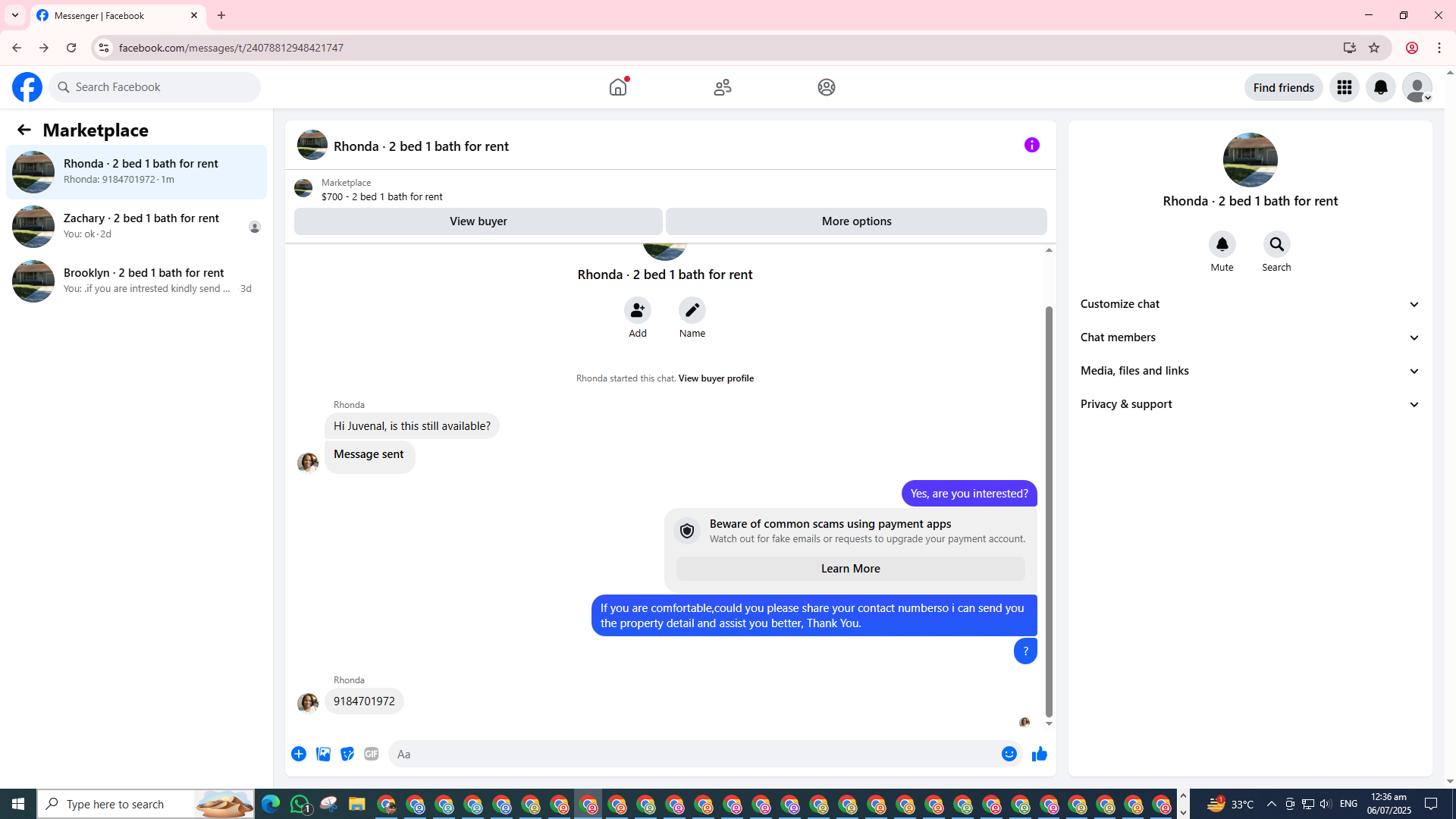Click the sticker icon in composer
Screen dimensions: 1456x819
347,754
